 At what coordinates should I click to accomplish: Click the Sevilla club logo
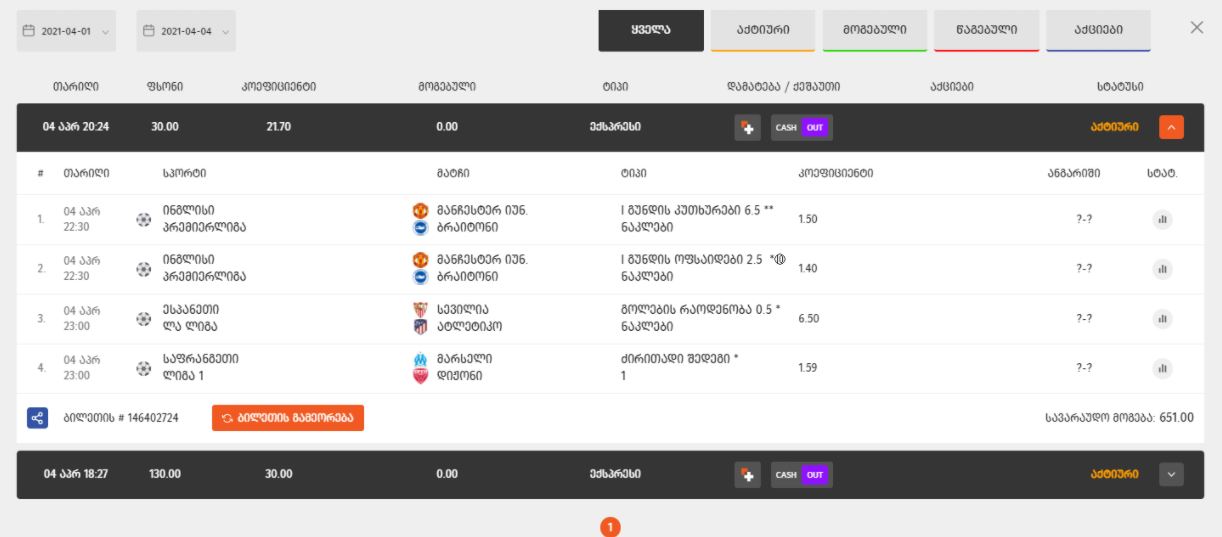(x=420, y=310)
